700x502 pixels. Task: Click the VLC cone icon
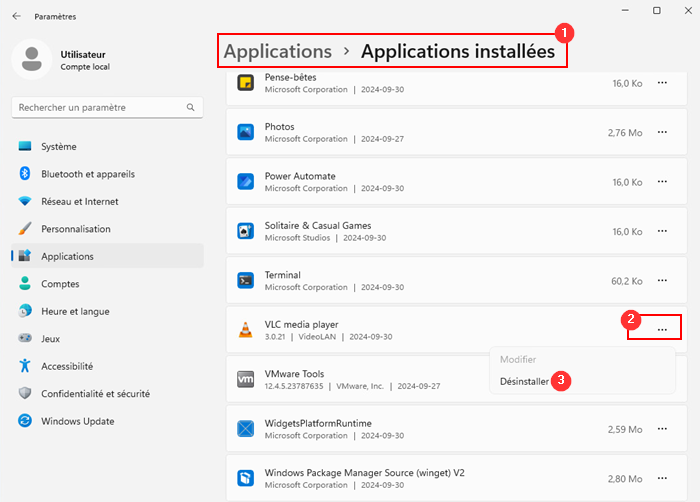246,330
